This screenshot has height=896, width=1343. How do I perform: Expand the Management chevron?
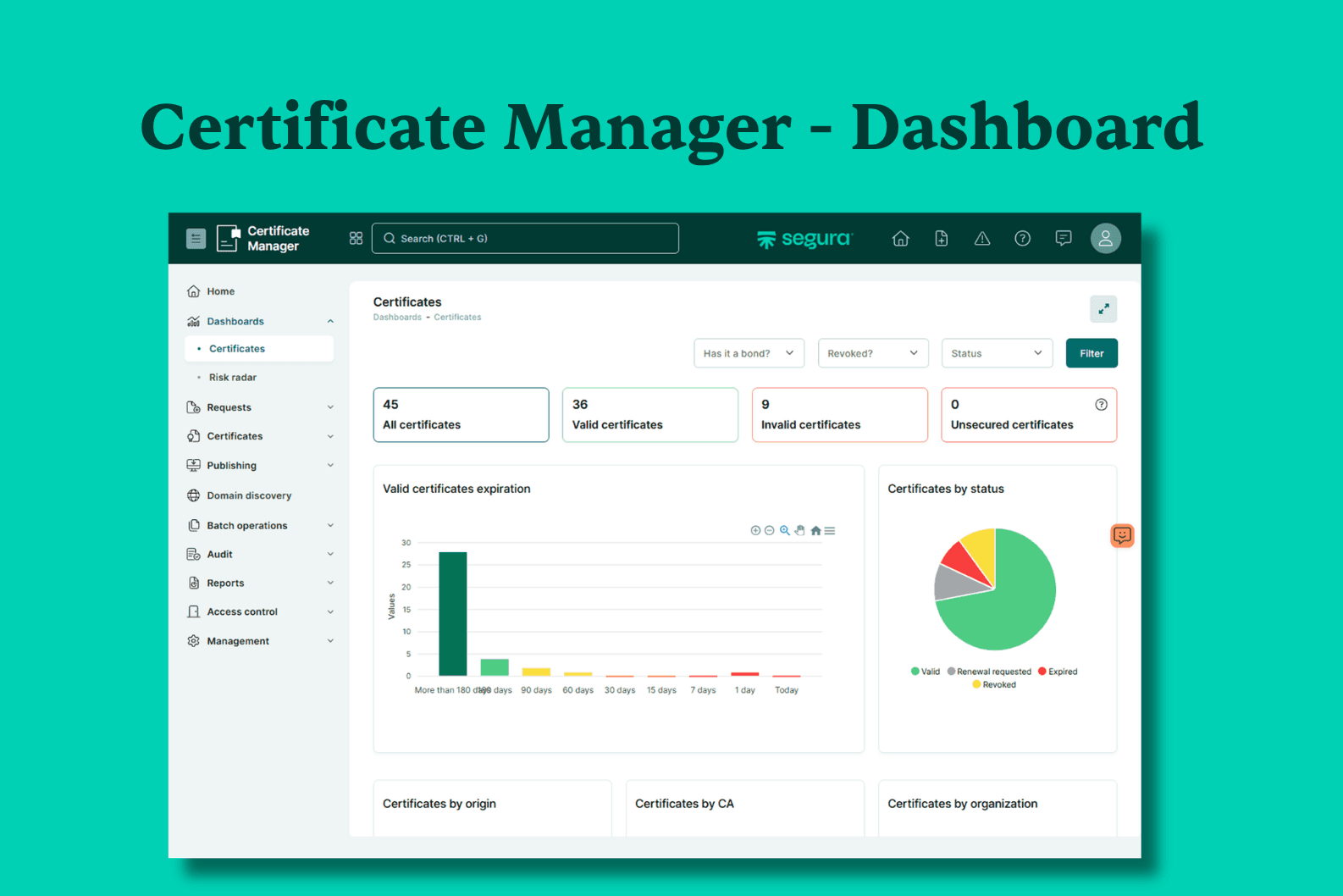pyautogui.click(x=330, y=641)
